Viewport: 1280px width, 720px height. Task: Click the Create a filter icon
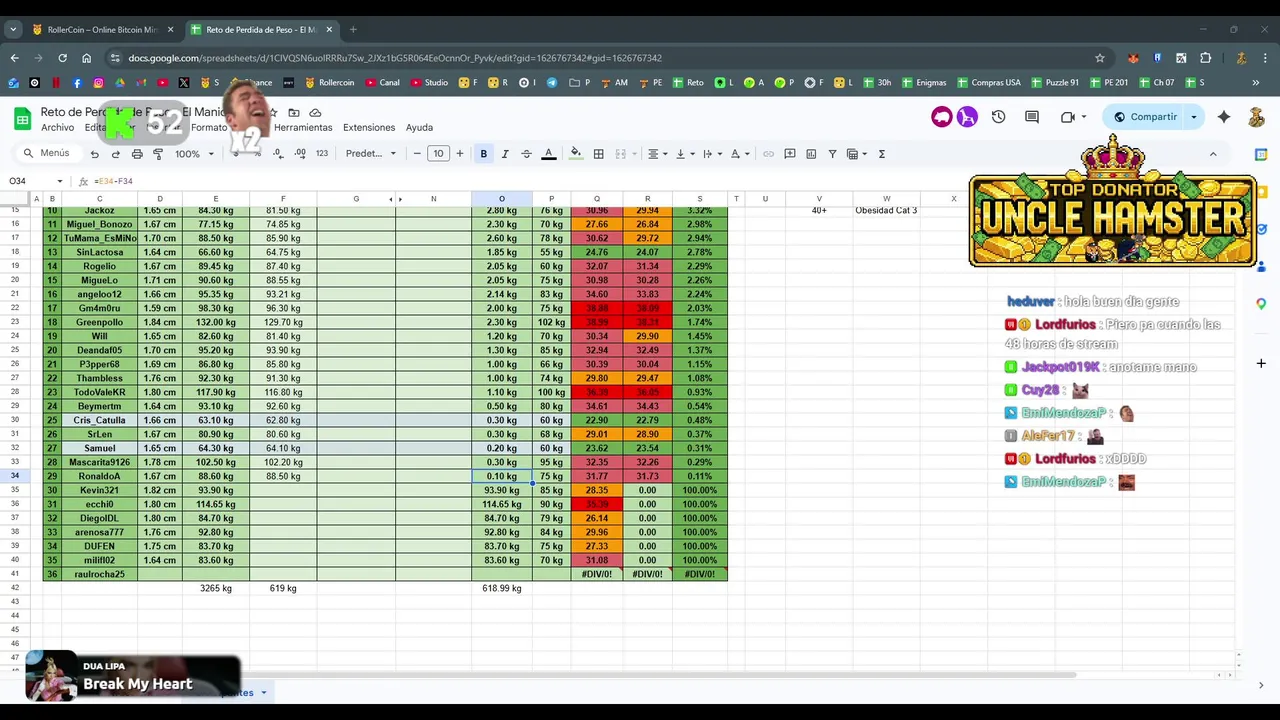832,154
